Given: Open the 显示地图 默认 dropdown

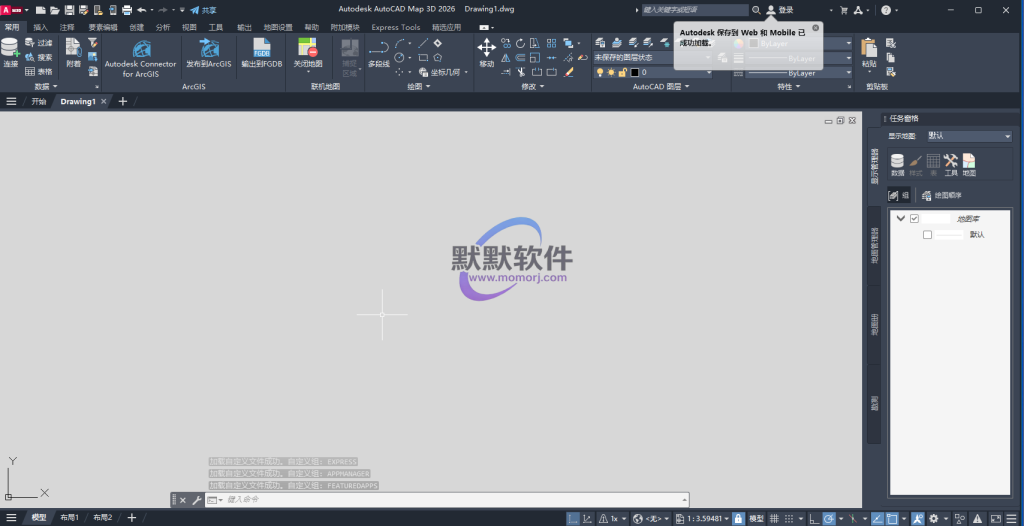Looking at the screenshot, I should click(x=968, y=136).
